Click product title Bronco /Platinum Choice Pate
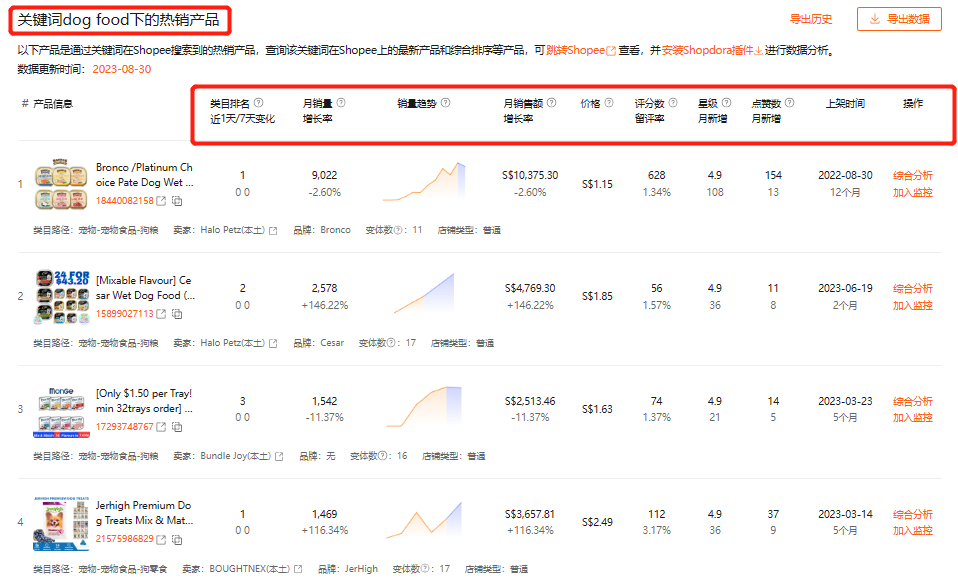The width and height of the screenshot is (958, 587). click(x=144, y=175)
